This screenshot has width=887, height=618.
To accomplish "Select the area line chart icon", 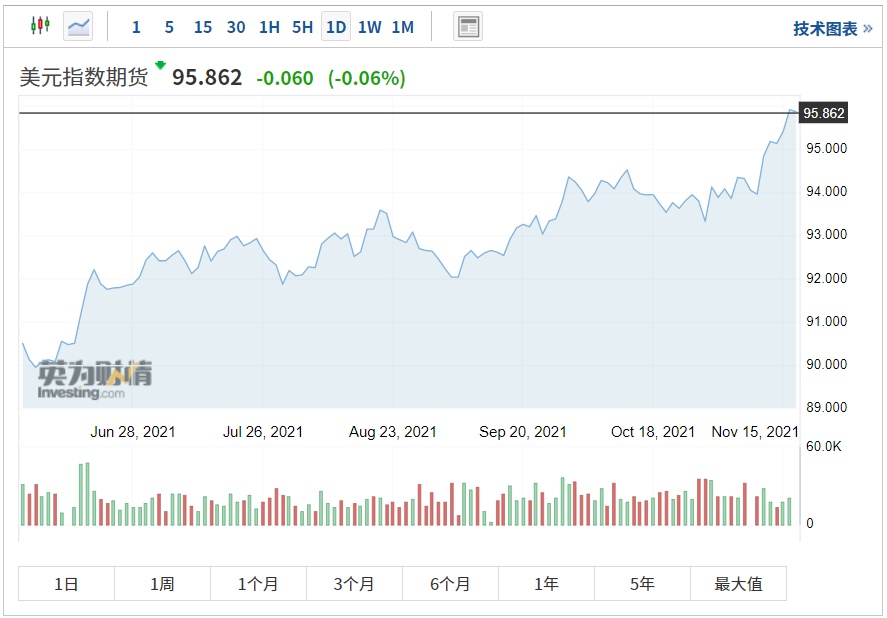I will [78, 27].
